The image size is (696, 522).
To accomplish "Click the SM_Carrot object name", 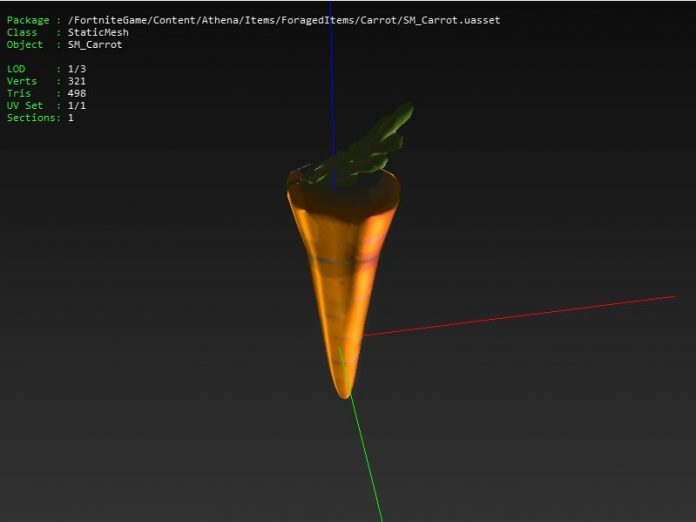I will [95, 45].
